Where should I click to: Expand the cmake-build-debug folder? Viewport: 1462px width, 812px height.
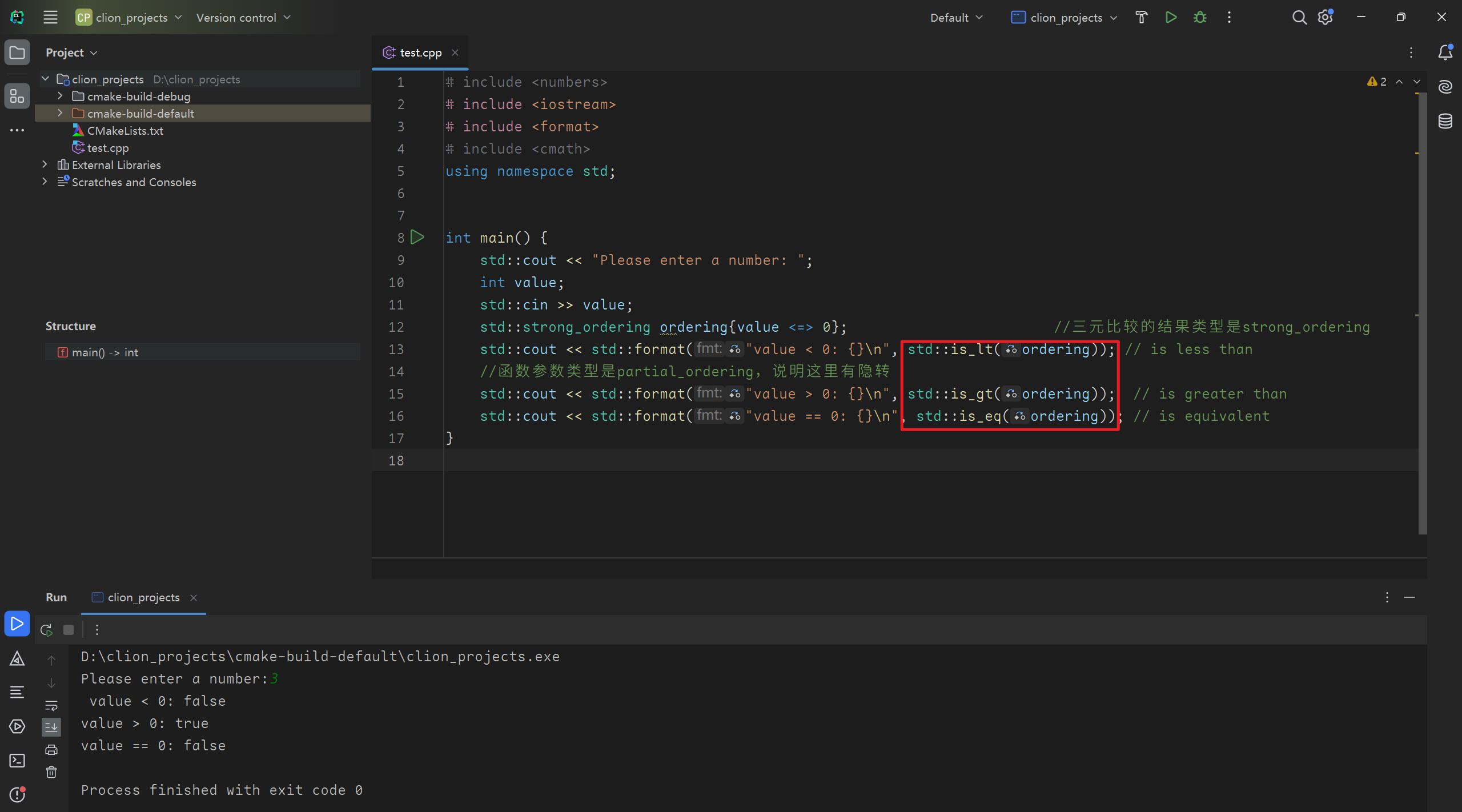(x=60, y=96)
